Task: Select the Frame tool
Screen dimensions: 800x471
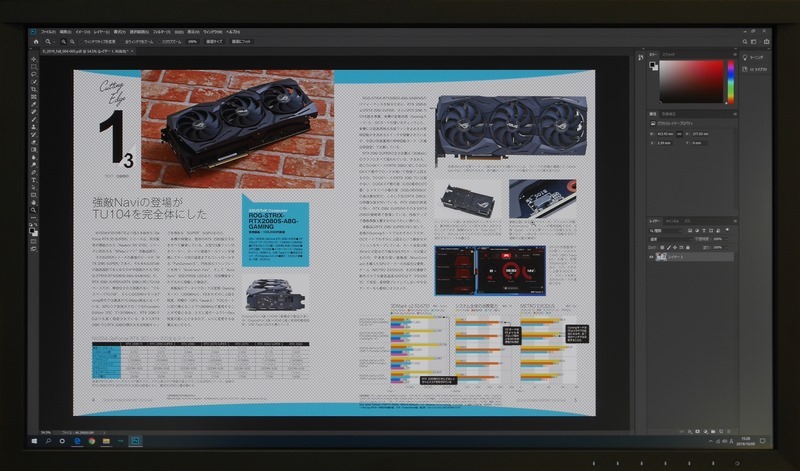Action: click(34, 96)
